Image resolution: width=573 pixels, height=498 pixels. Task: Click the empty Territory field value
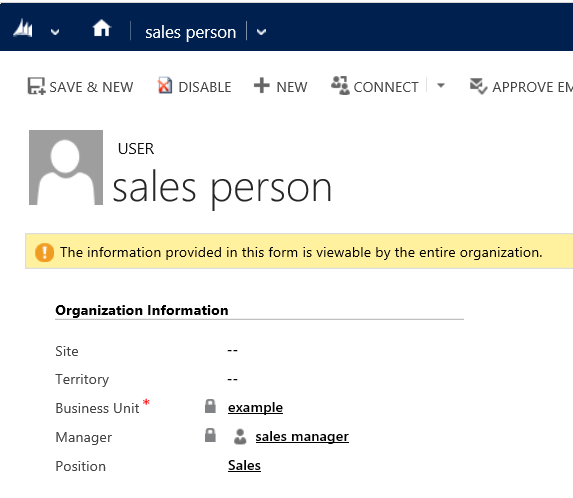(x=232, y=380)
